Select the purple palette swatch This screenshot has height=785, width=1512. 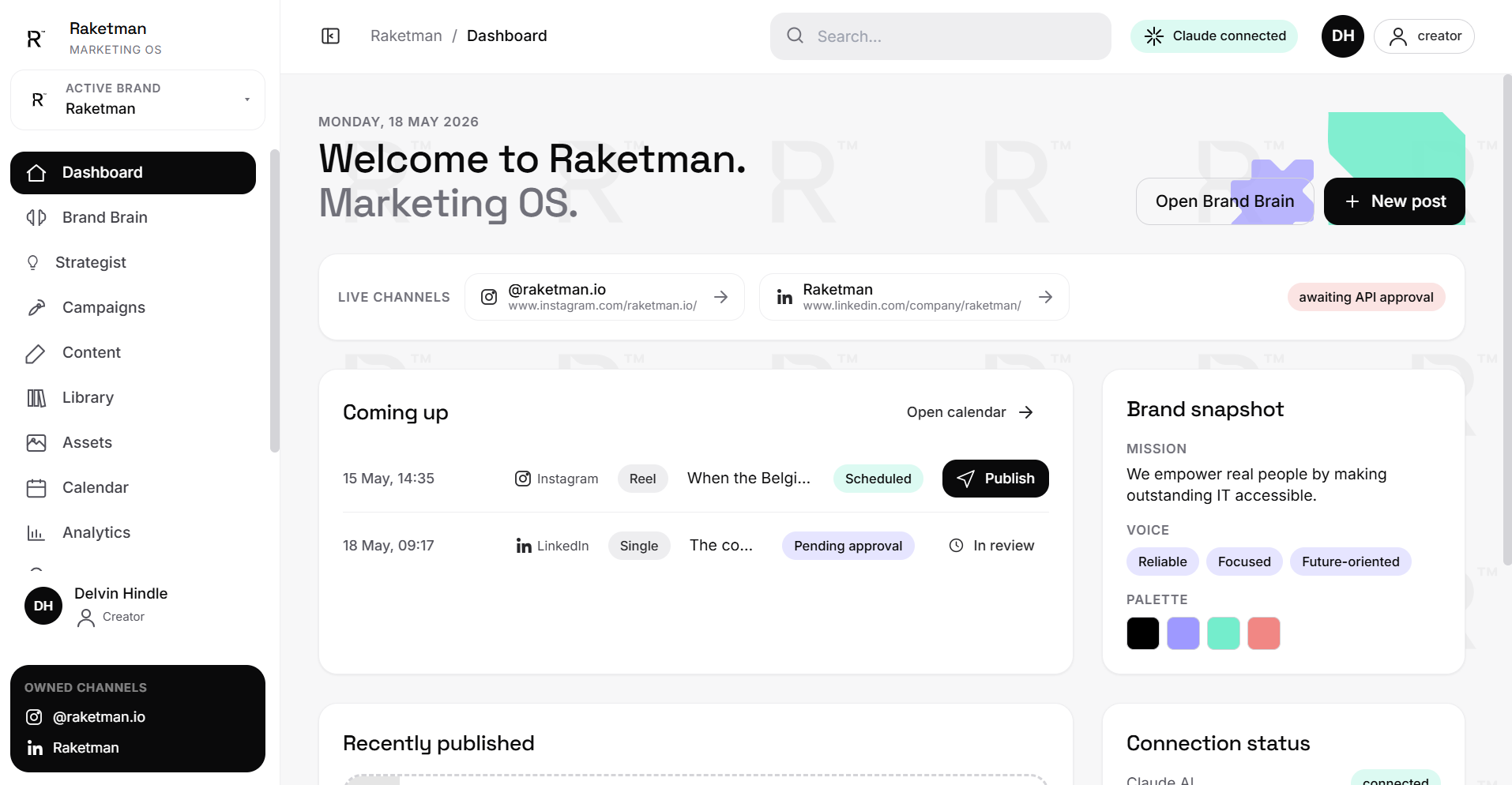tap(1183, 633)
